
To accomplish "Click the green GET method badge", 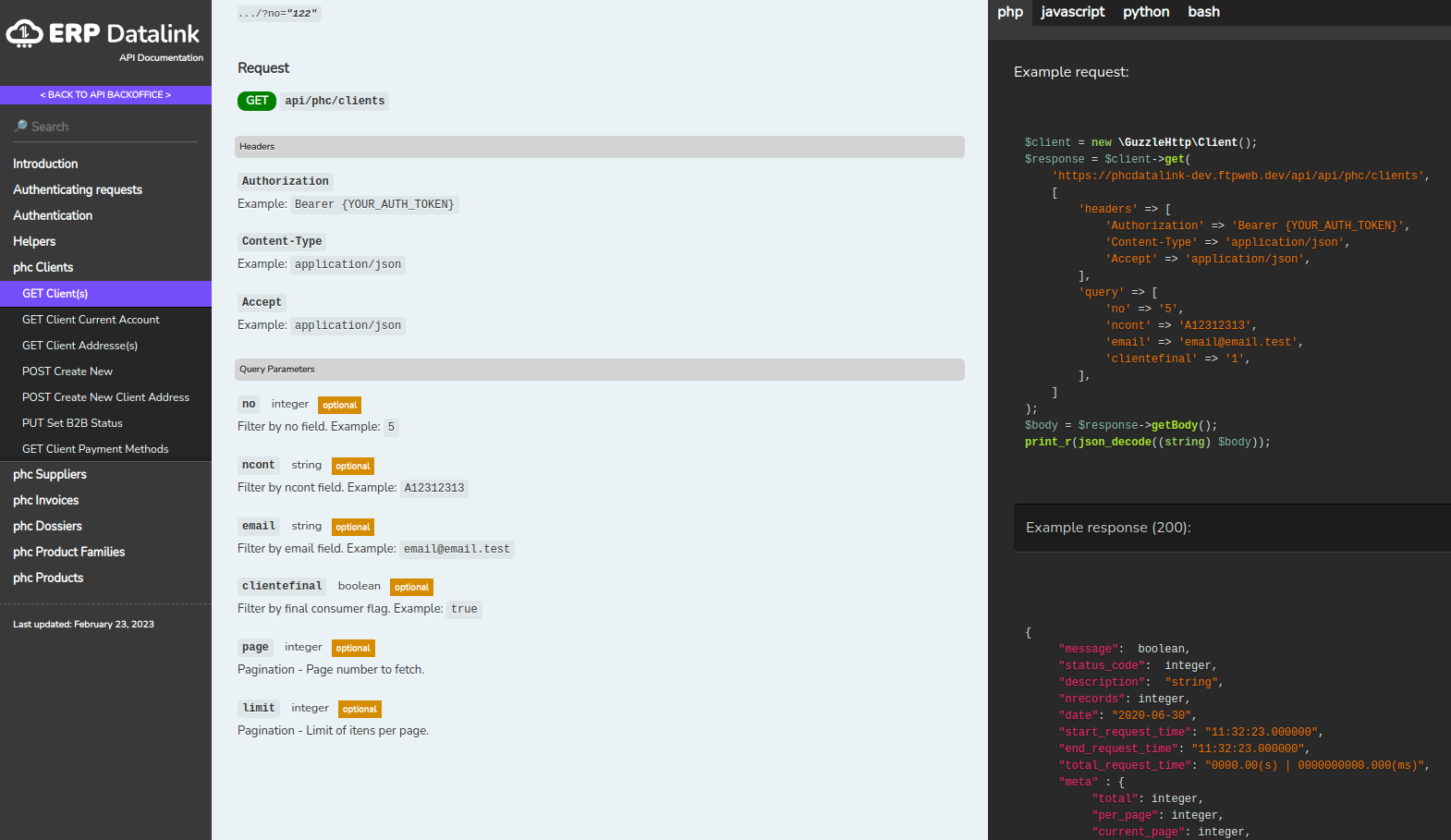I will pyautogui.click(x=257, y=101).
